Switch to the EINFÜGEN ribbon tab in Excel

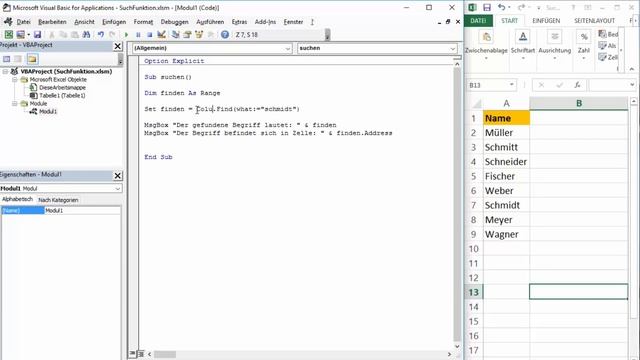(x=546, y=21)
